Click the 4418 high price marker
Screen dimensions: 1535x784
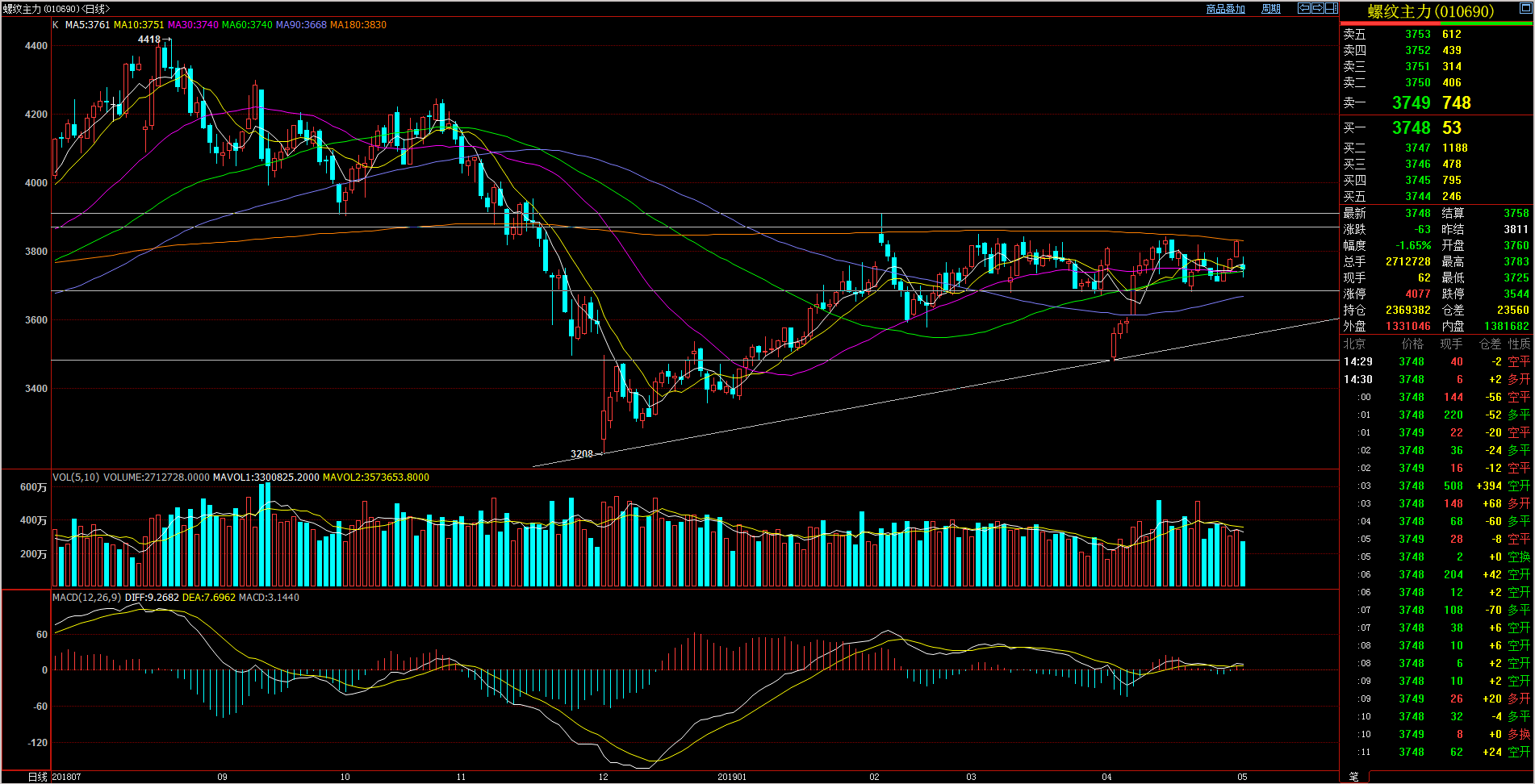(148, 40)
